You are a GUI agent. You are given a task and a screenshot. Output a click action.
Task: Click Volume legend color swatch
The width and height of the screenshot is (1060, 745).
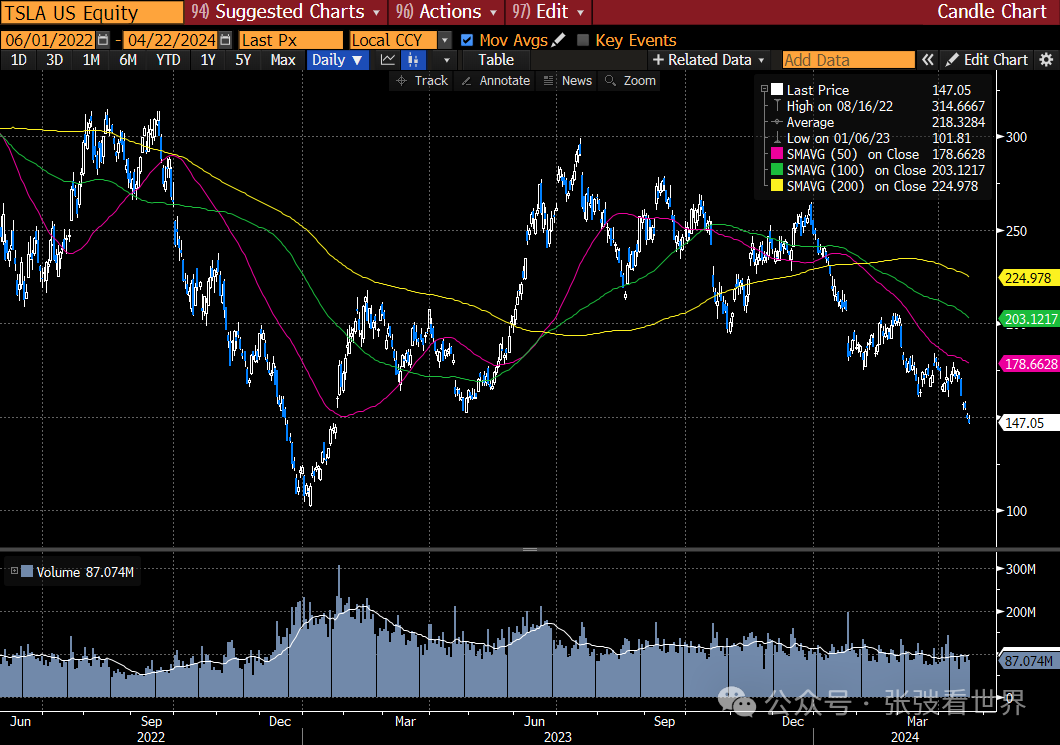coord(27,571)
